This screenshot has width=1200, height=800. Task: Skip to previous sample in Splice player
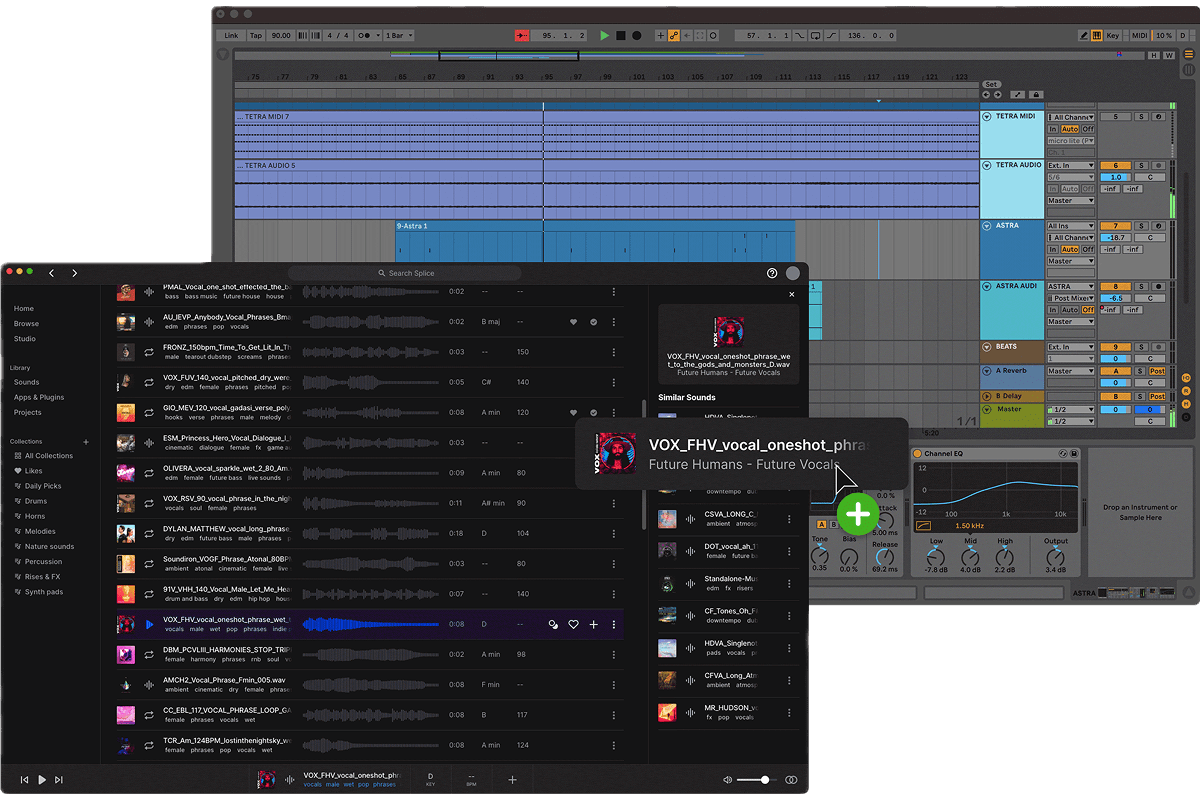(x=24, y=779)
